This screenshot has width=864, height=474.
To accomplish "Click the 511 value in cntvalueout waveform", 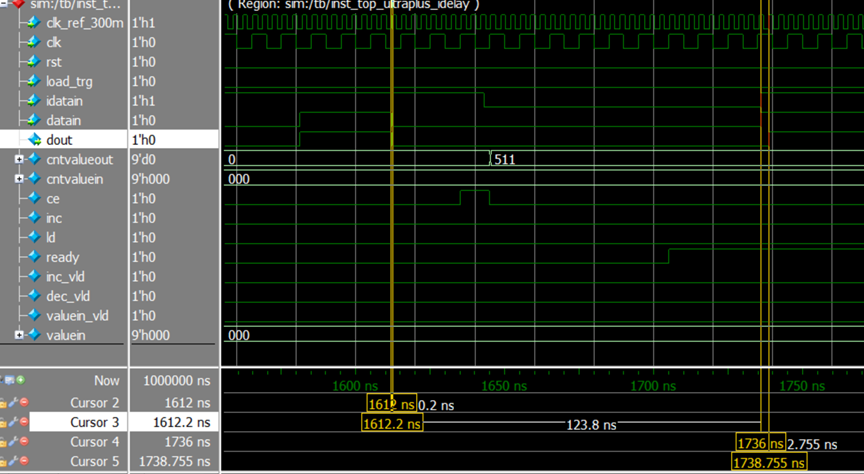I will click(x=505, y=160).
